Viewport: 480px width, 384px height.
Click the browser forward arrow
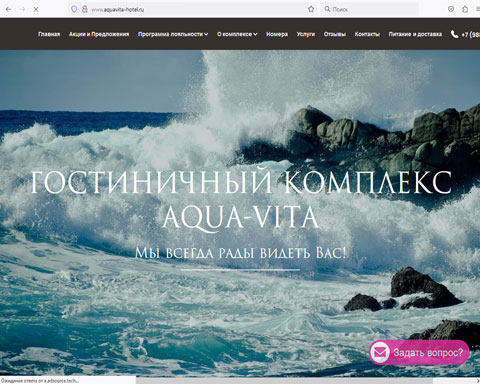pos(22,9)
